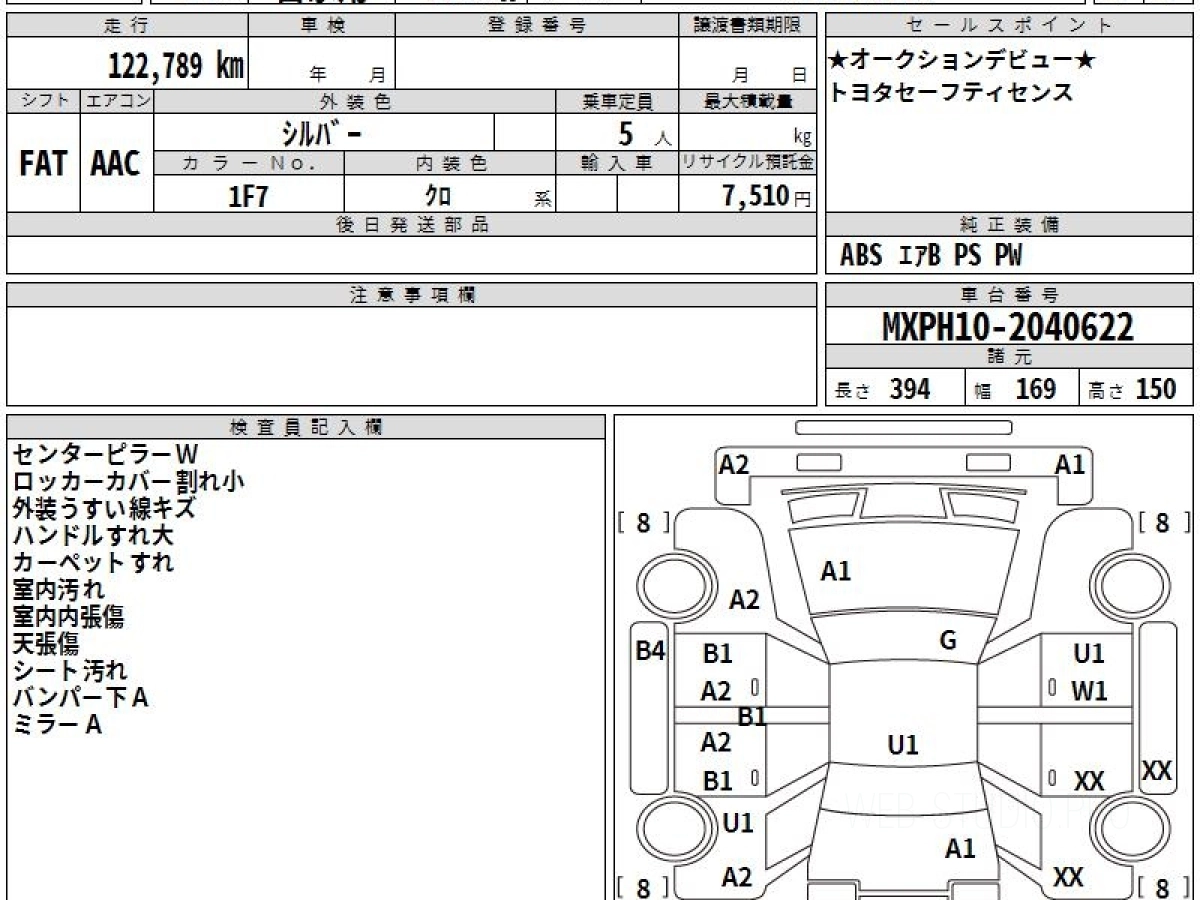Select the センターピラーW inspector note
The width and height of the screenshot is (1200, 900).
[105, 455]
